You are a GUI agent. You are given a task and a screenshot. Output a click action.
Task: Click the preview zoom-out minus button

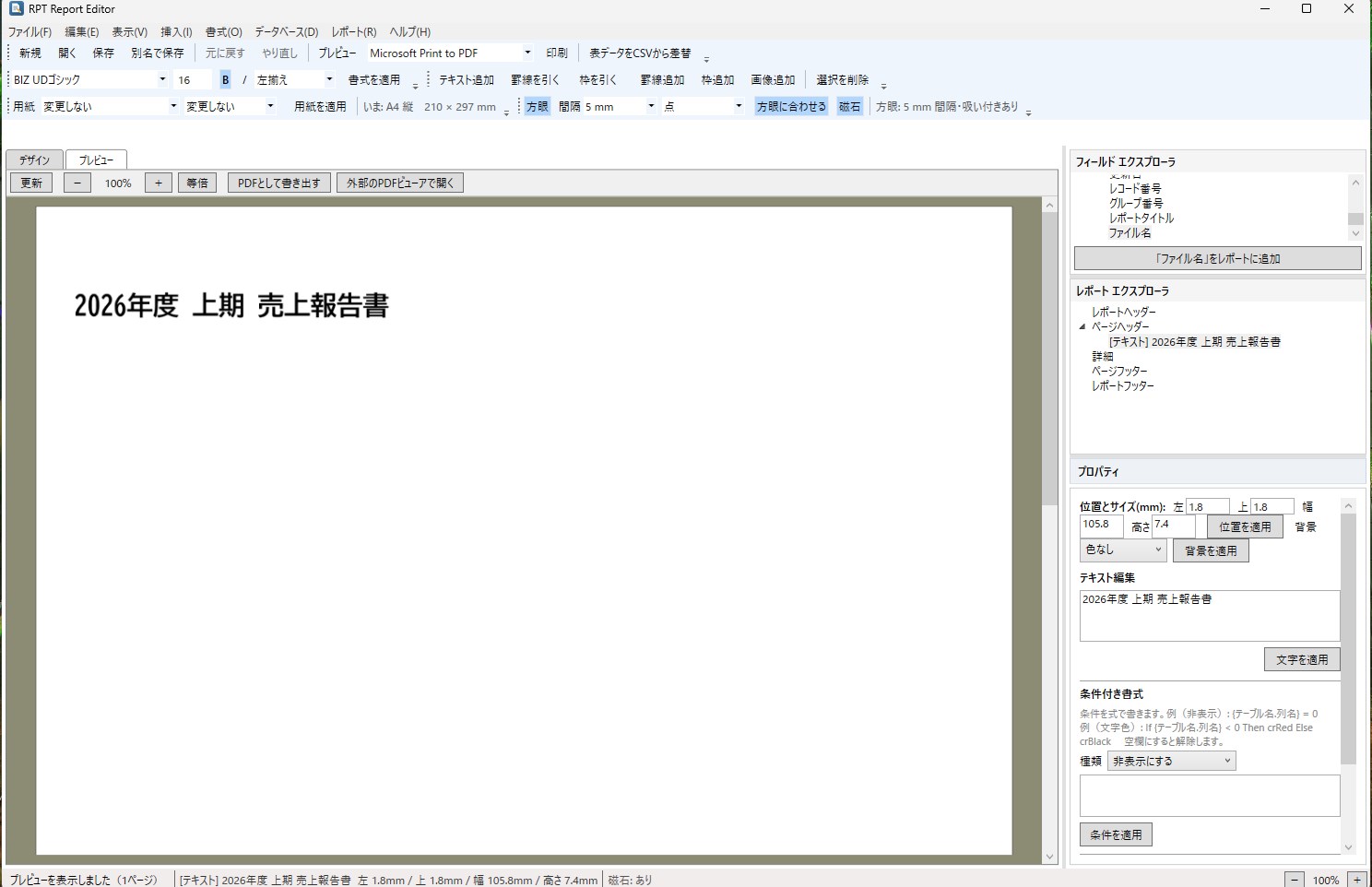pyautogui.click(x=77, y=183)
